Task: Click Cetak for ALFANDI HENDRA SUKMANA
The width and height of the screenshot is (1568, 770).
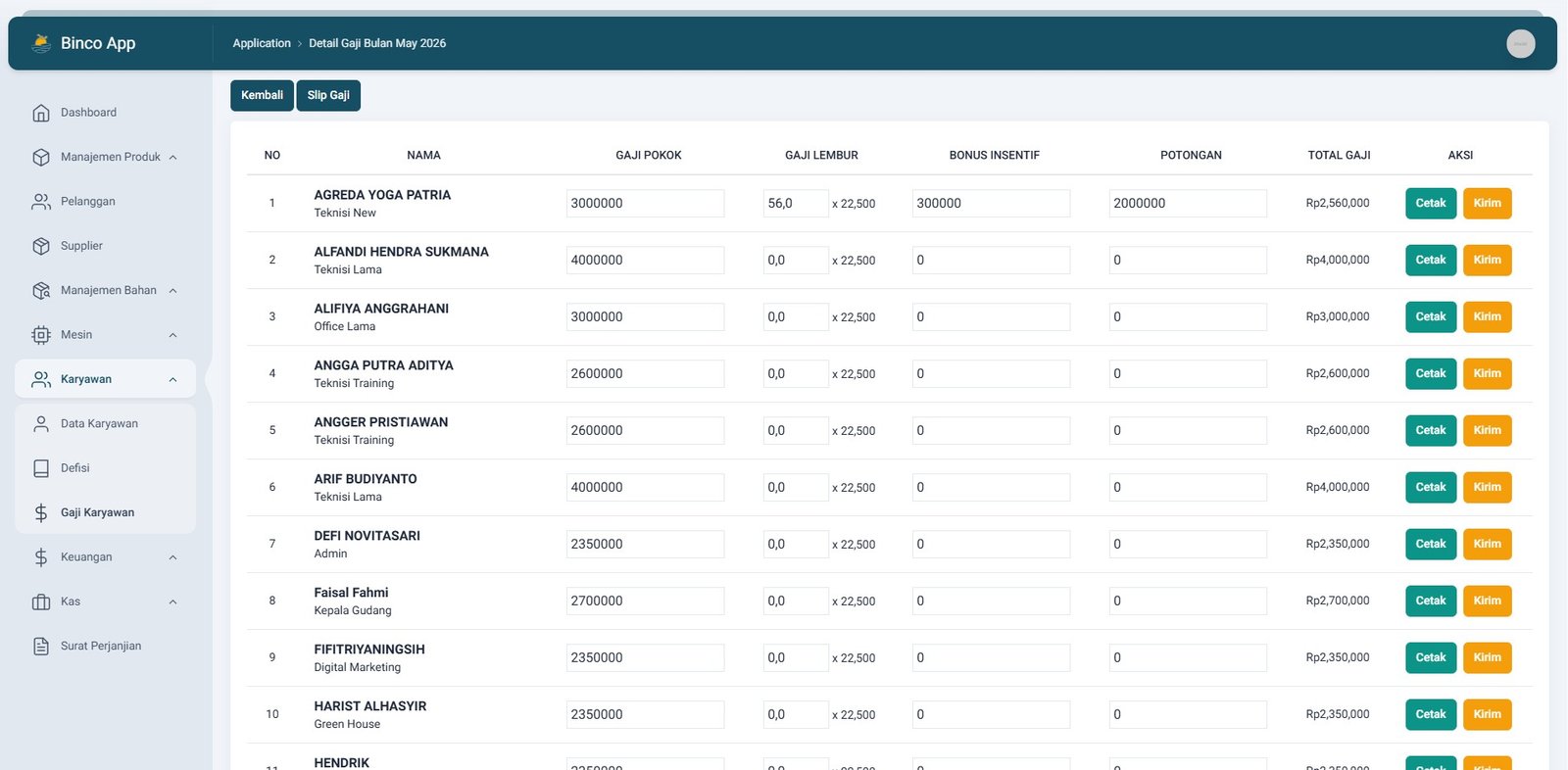Action: point(1431,260)
